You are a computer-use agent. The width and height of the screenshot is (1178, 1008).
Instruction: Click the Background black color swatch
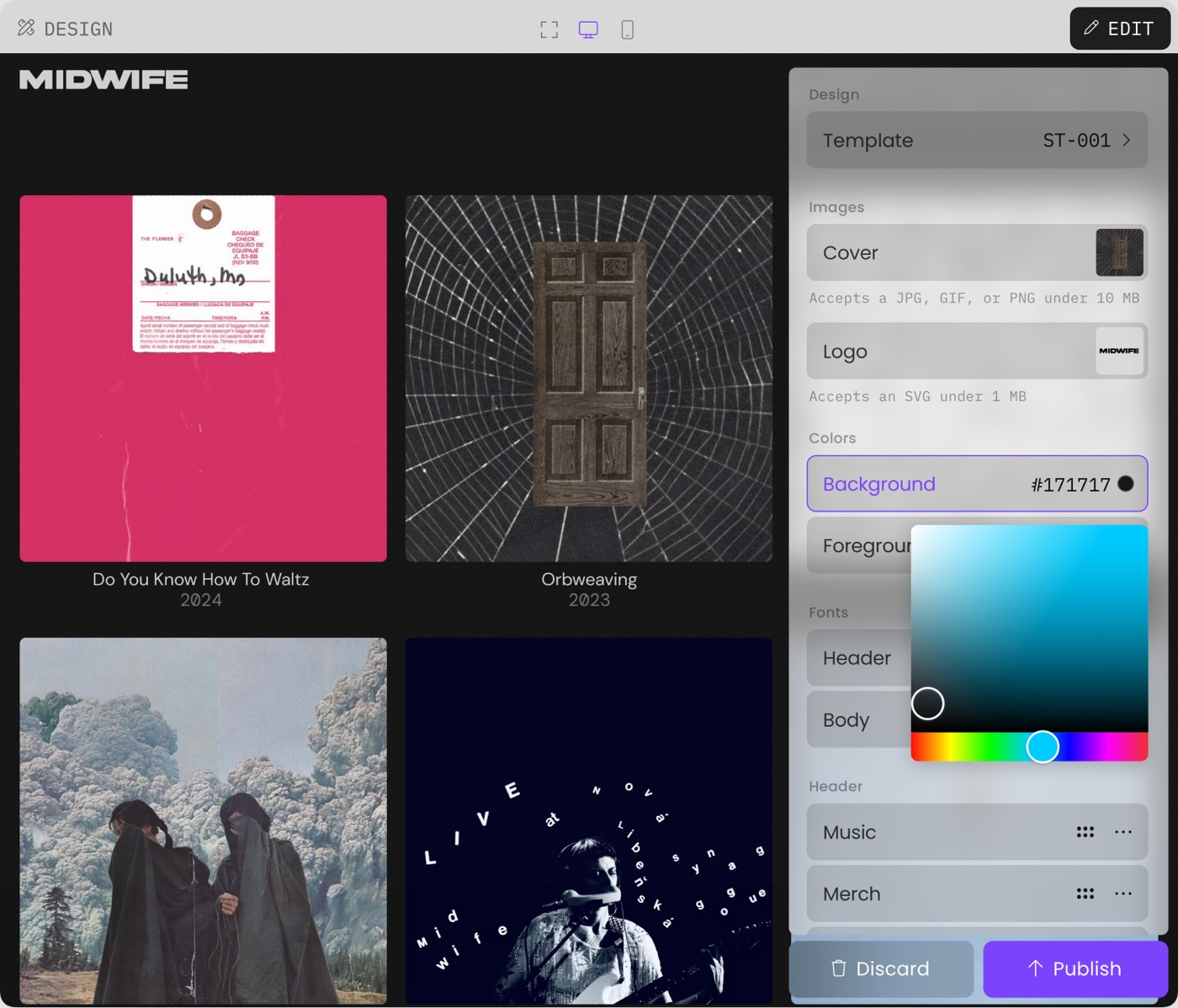pyautogui.click(x=1126, y=484)
